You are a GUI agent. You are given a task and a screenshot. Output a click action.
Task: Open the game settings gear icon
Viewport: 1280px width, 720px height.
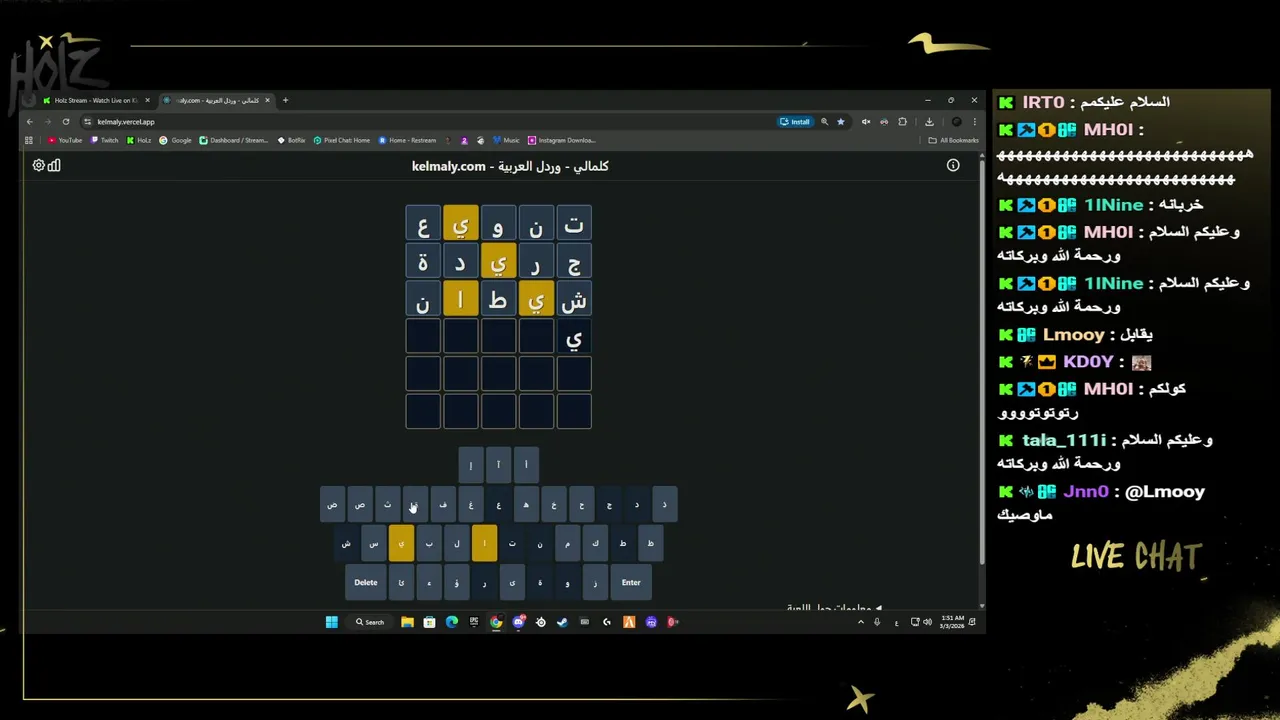coord(38,166)
